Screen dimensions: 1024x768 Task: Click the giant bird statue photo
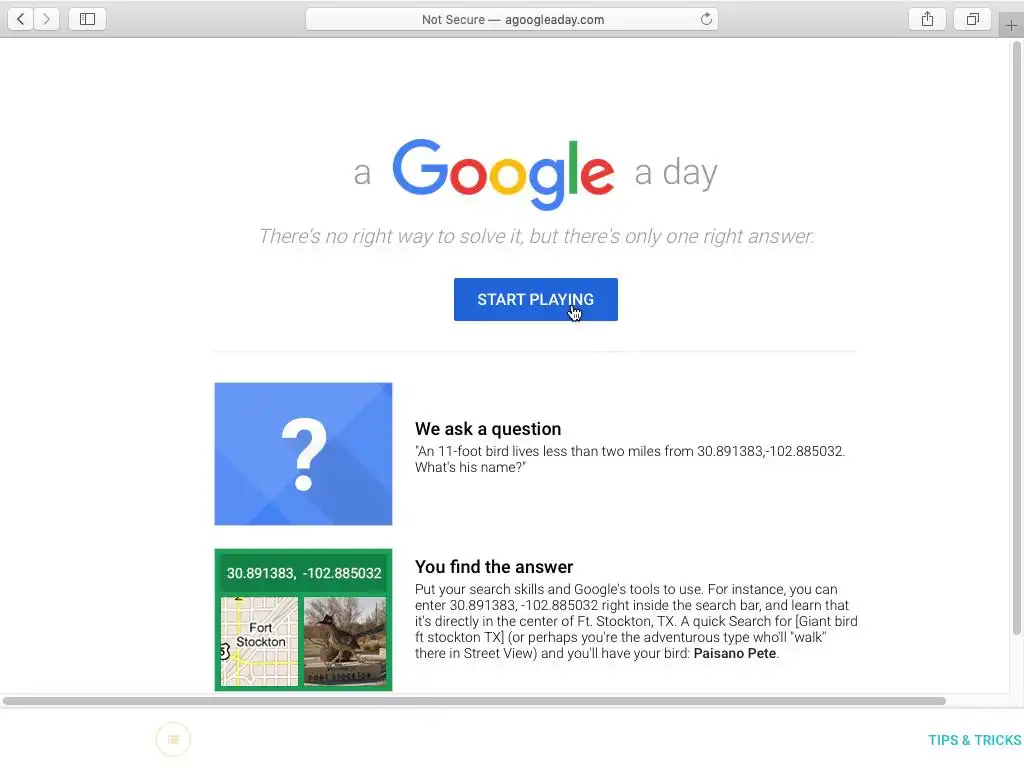[345, 641]
